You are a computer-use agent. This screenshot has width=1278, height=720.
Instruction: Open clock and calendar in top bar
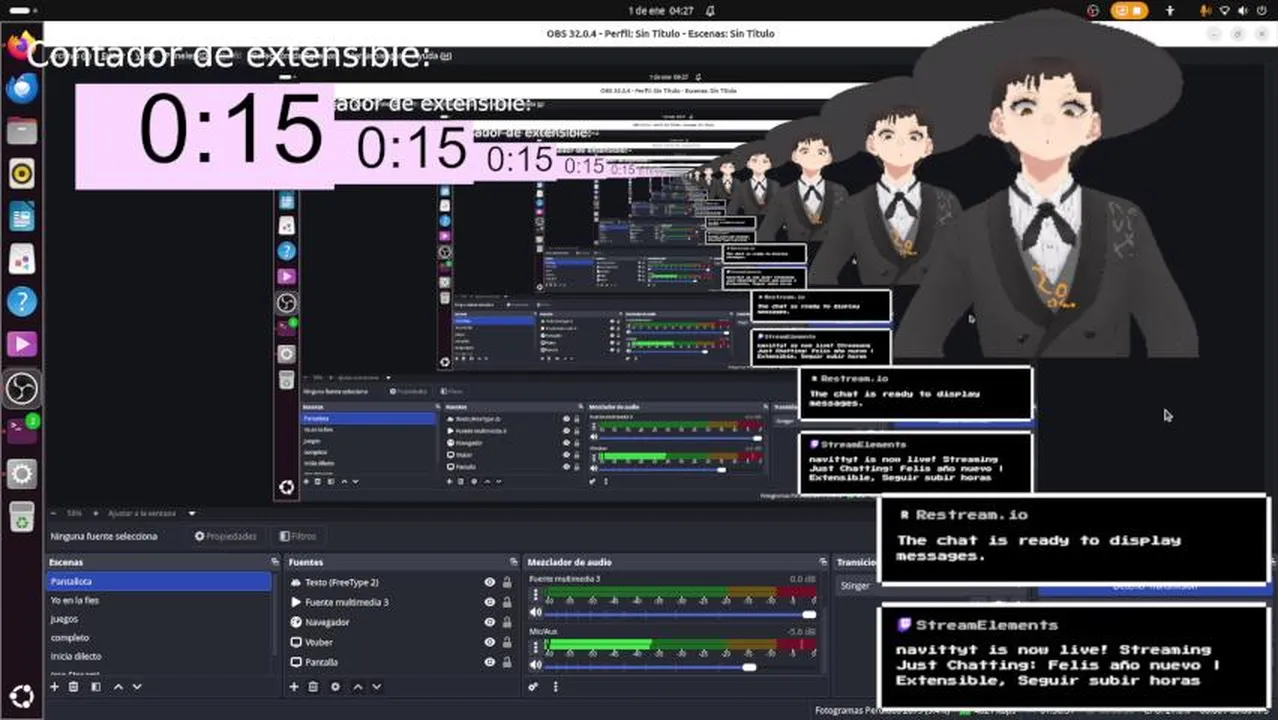point(660,10)
